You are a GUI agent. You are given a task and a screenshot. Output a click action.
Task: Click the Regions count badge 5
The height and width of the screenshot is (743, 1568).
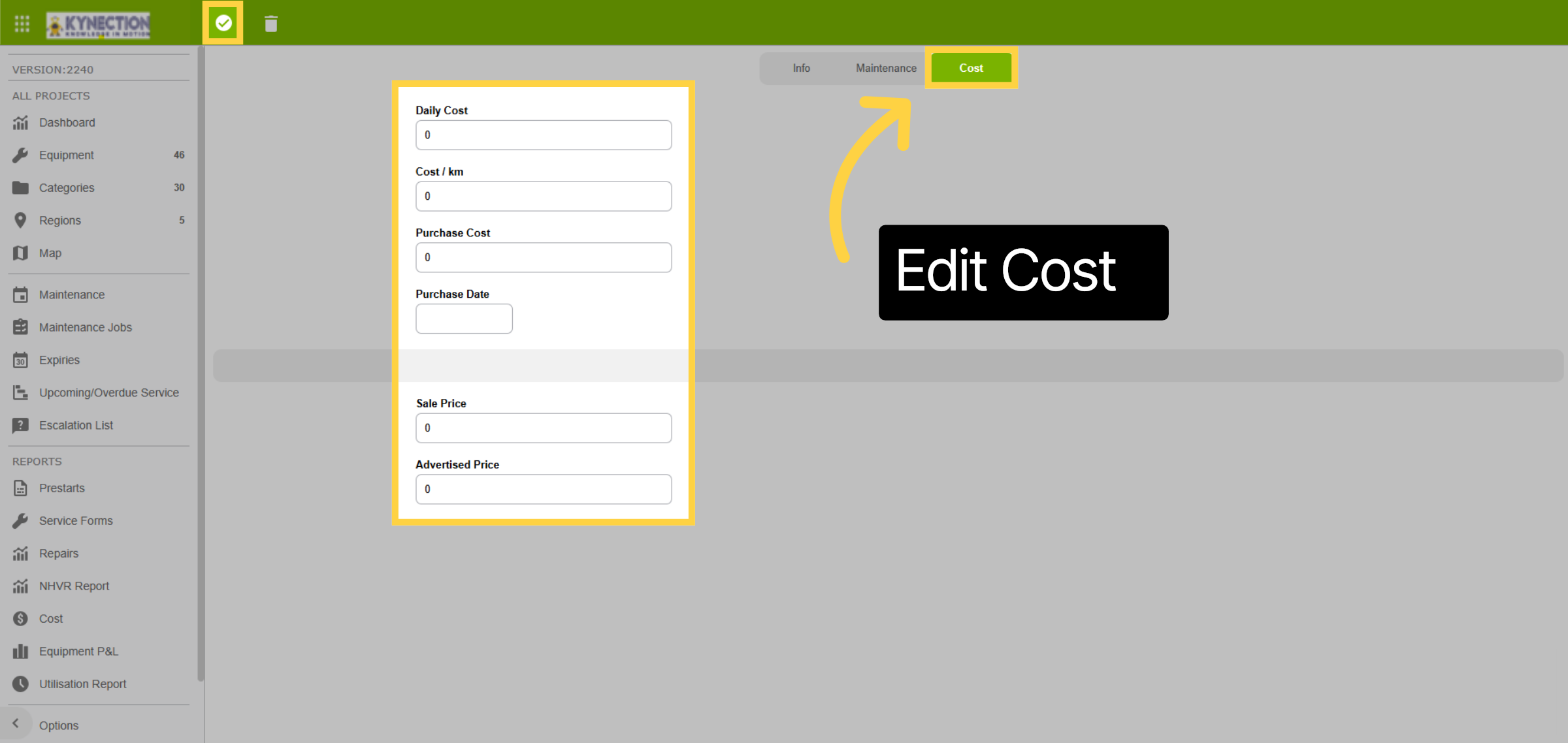[182, 221]
